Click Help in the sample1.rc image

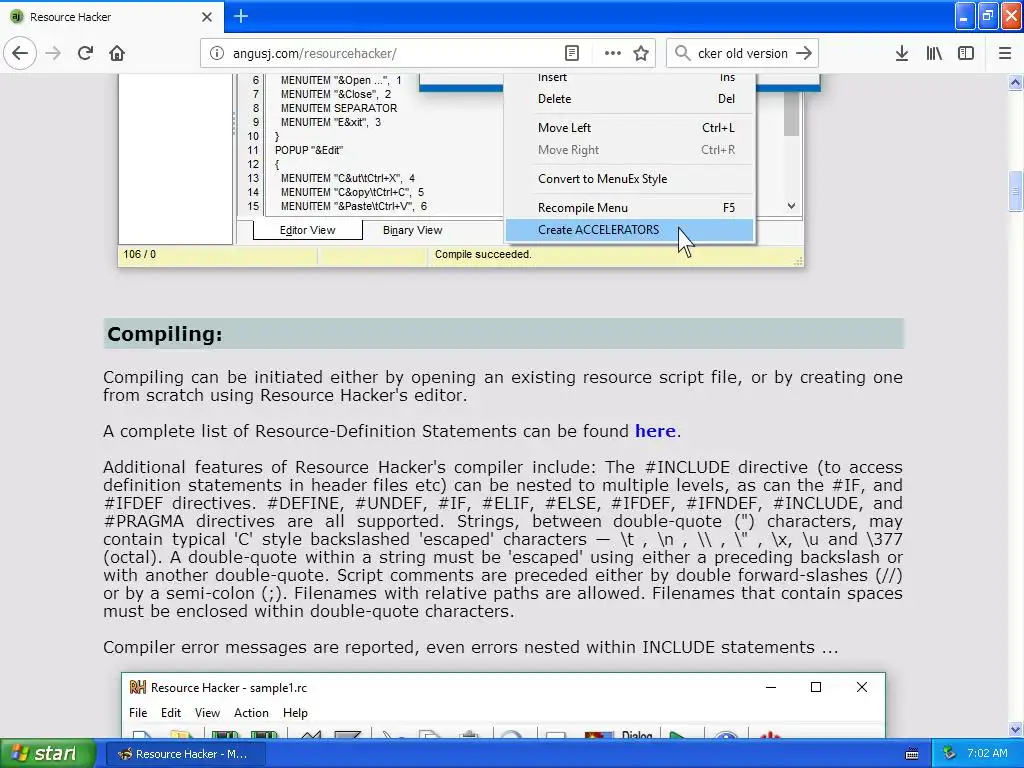(x=295, y=712)
